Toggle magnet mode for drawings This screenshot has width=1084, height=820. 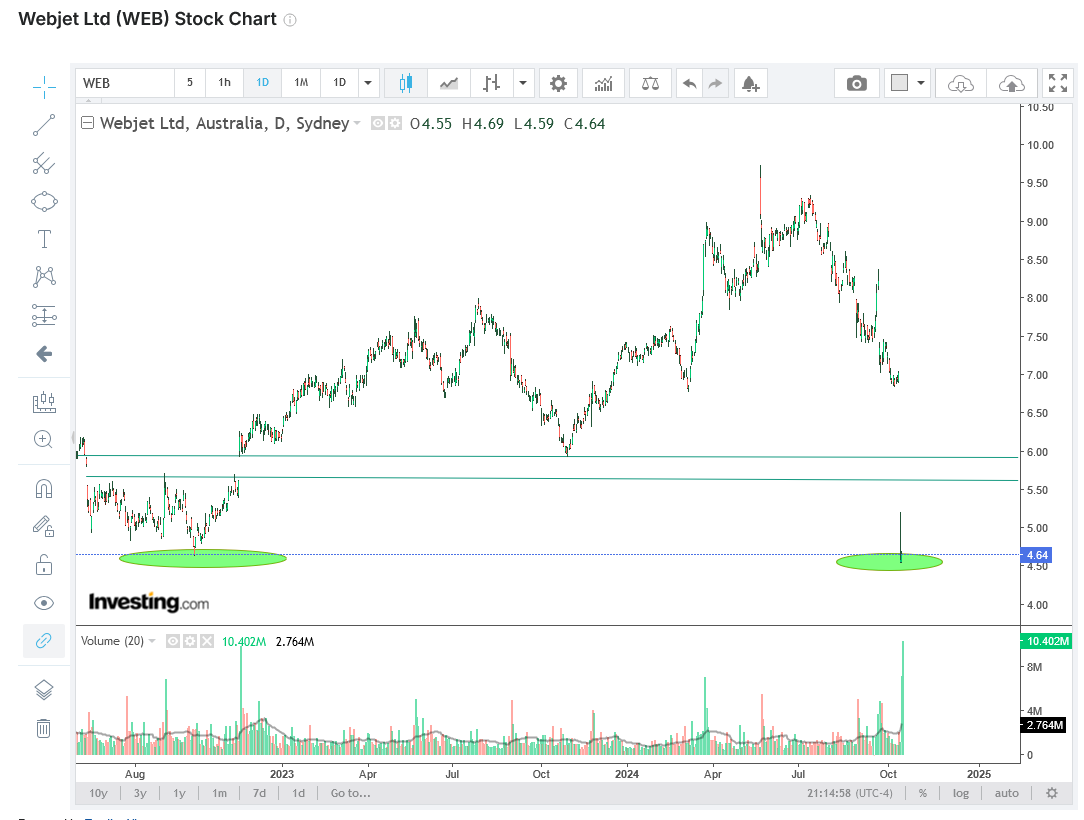point(44,489)
